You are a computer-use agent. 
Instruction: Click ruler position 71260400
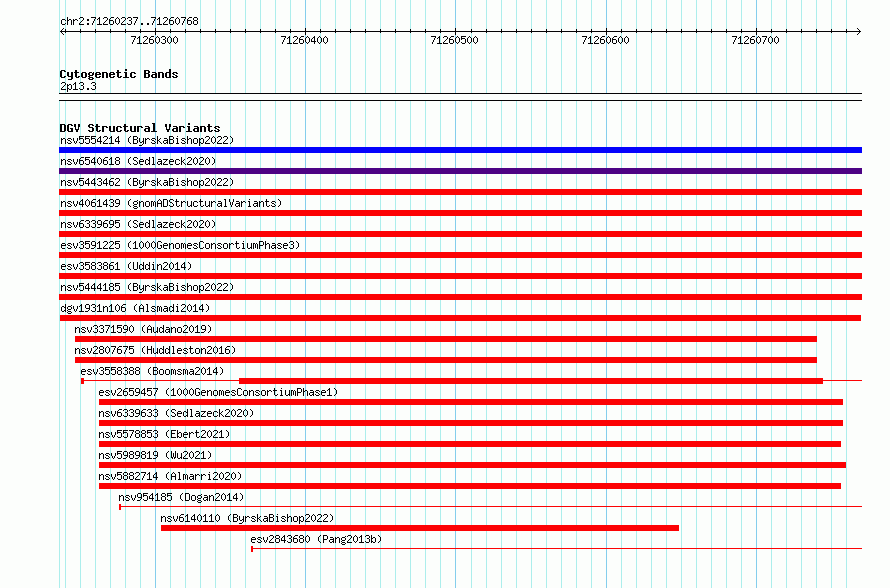[304, 40]
